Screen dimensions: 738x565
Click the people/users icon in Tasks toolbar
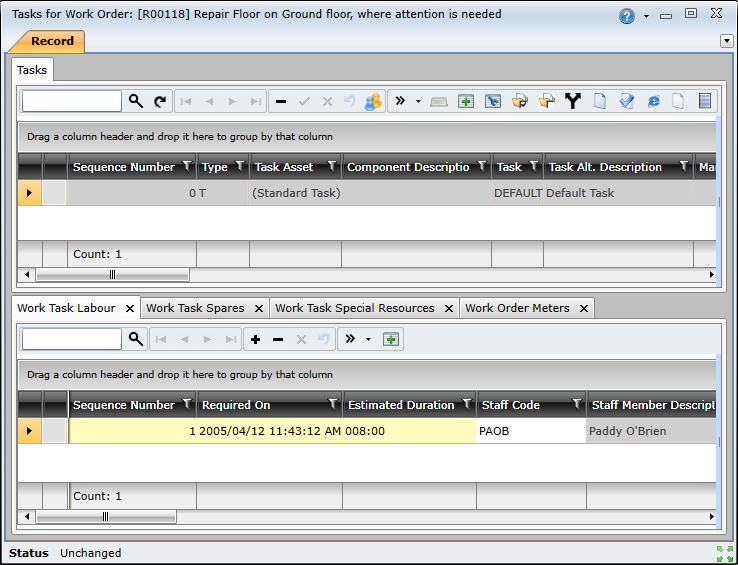tap(373, 101)
